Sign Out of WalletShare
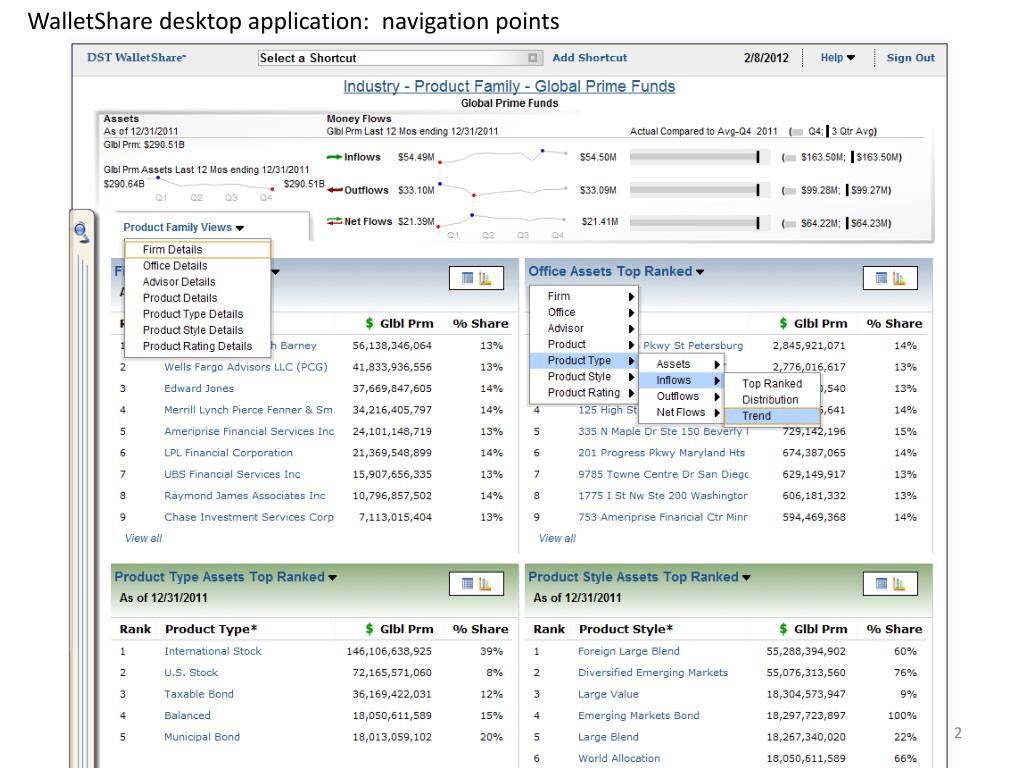This screenshot has width=1024, height=768. point(910,57)
